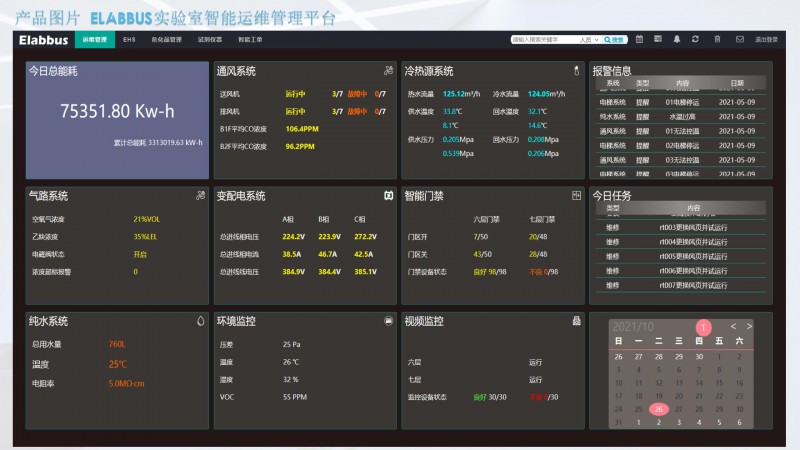
Task: Click the icon in 变配电系统 panel header
Action: [388, 195]
